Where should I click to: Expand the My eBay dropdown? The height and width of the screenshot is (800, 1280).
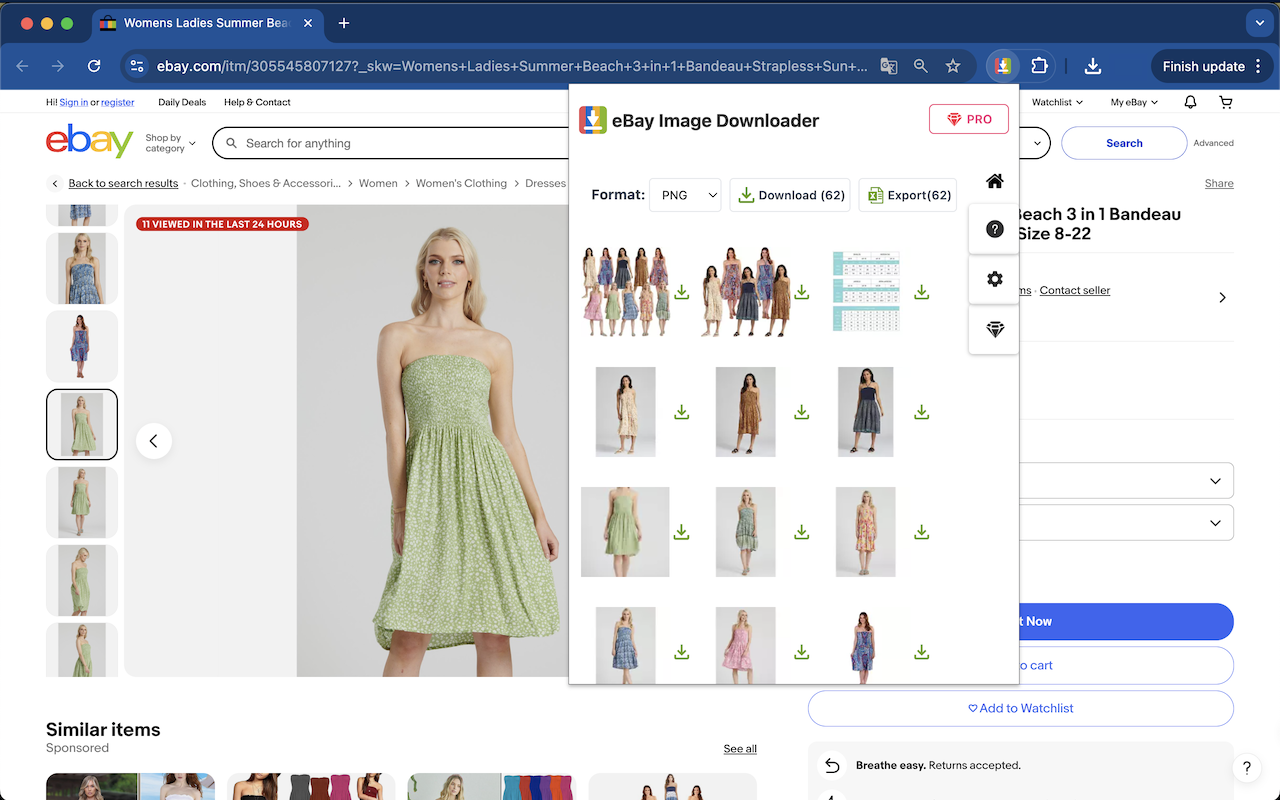tap(1133, 101)
